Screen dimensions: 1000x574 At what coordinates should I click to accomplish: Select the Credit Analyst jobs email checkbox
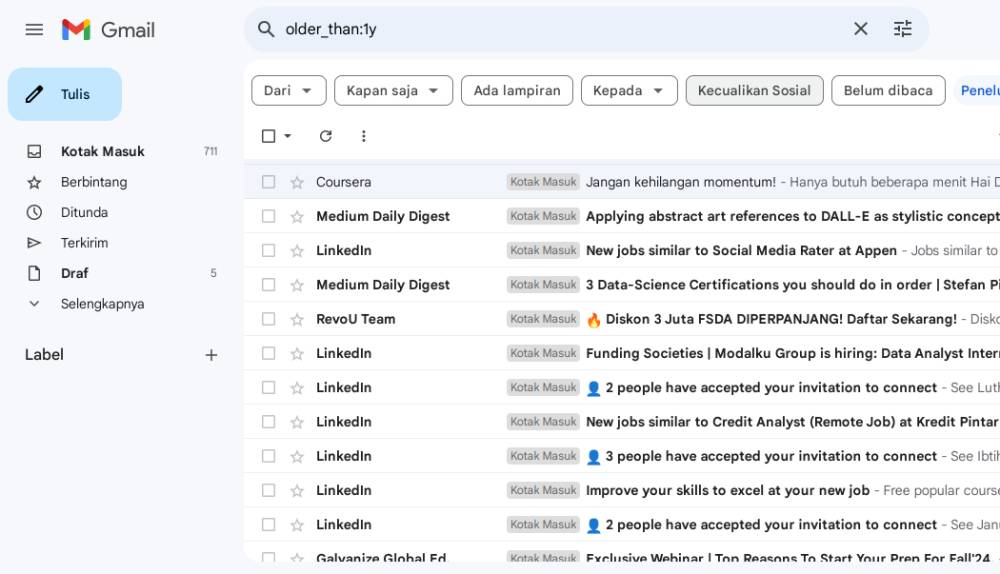coord(268,422)
